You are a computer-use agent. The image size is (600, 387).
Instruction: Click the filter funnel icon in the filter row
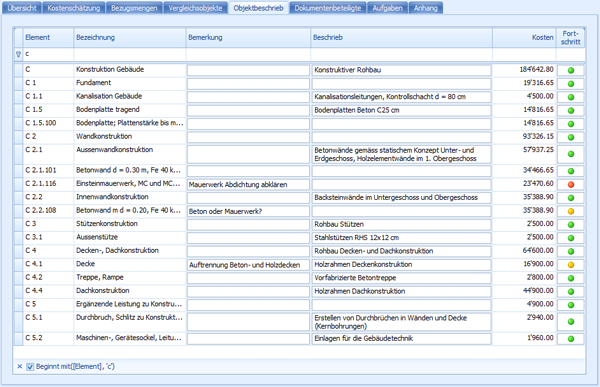coord(18,54)
